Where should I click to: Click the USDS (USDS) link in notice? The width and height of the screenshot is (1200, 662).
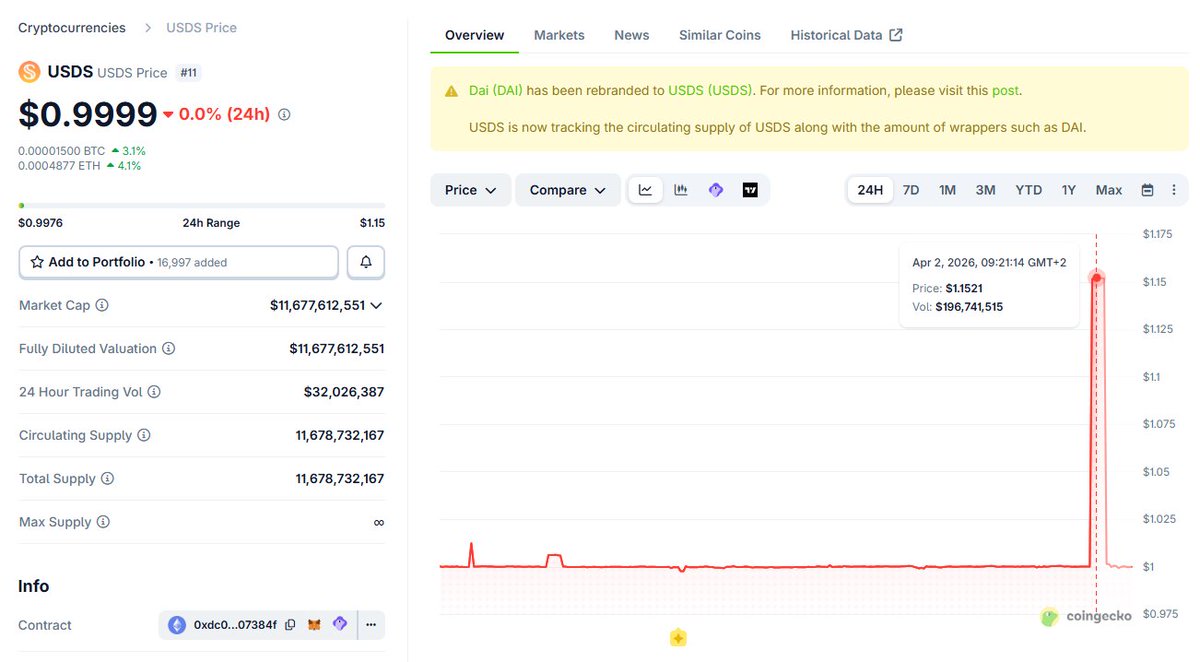pos(710,91)
